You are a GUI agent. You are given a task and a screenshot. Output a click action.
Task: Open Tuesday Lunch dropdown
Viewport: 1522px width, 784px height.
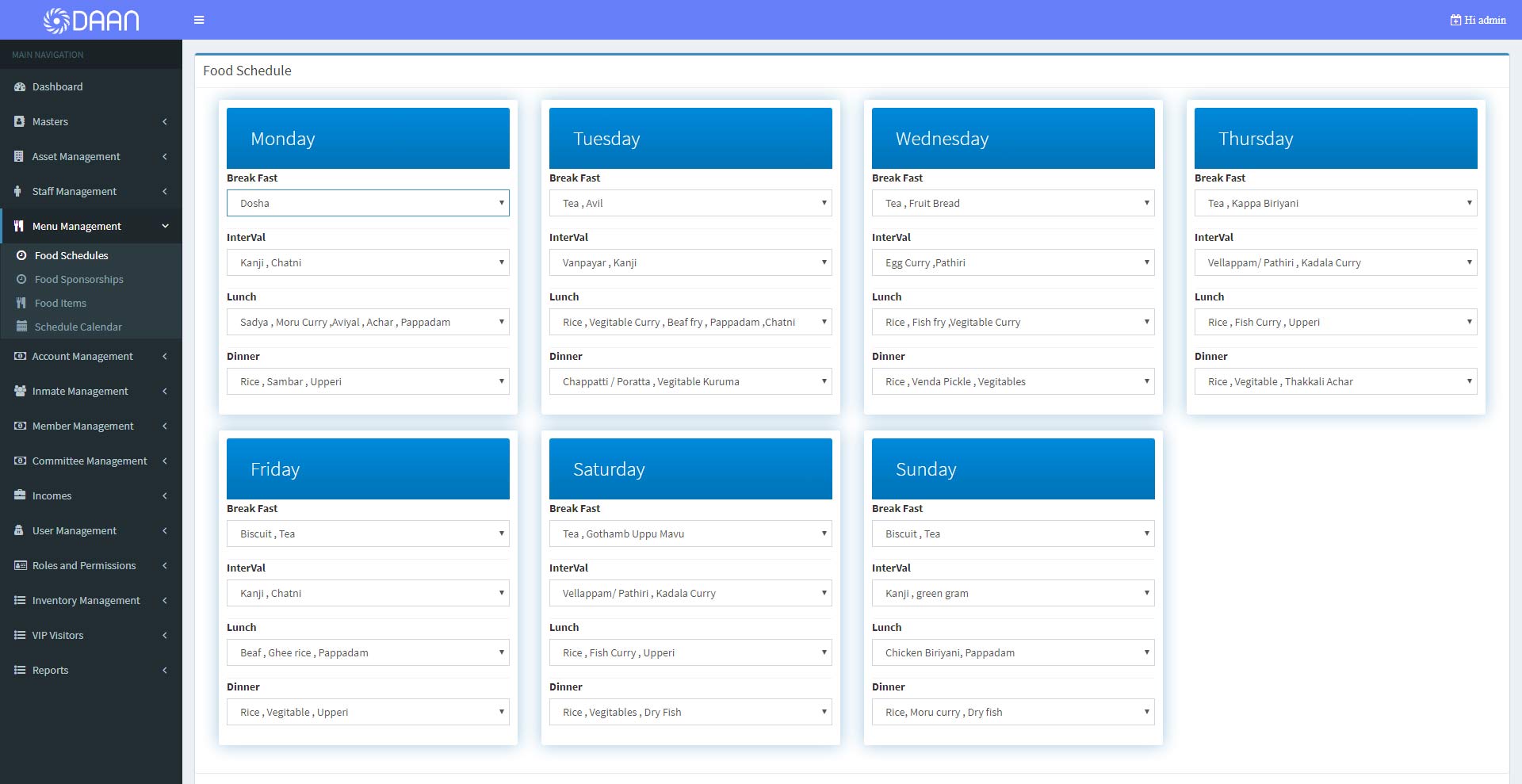pos(690,322)
